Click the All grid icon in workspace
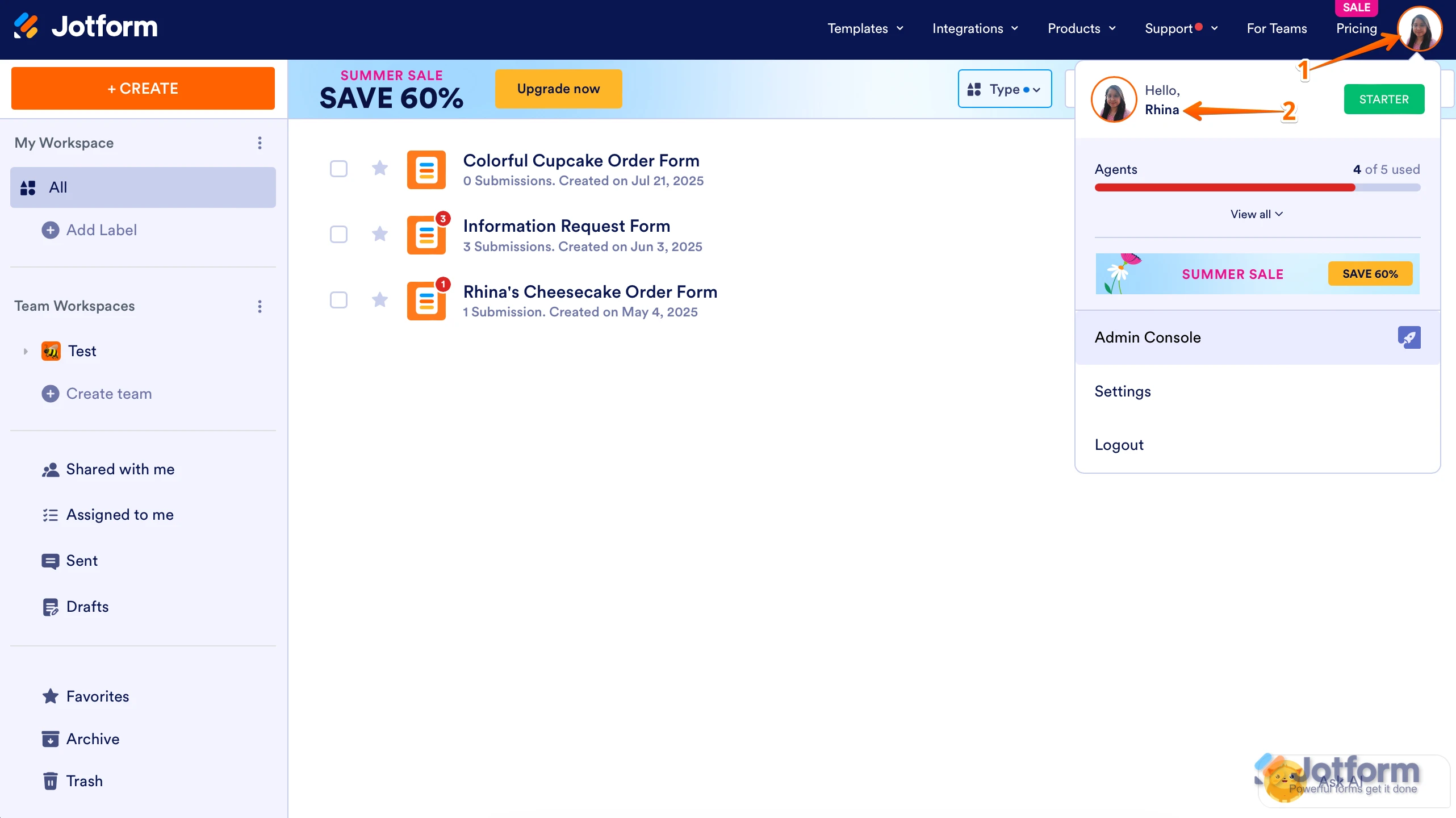This screenshot has height=818, width=1456. click(x=28, y=187)
